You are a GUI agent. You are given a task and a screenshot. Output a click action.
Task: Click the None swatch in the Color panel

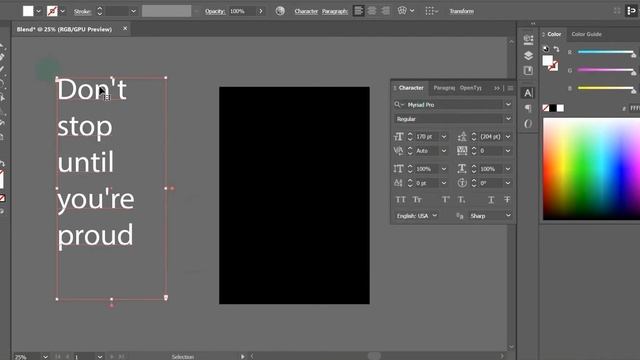point(546,108)
